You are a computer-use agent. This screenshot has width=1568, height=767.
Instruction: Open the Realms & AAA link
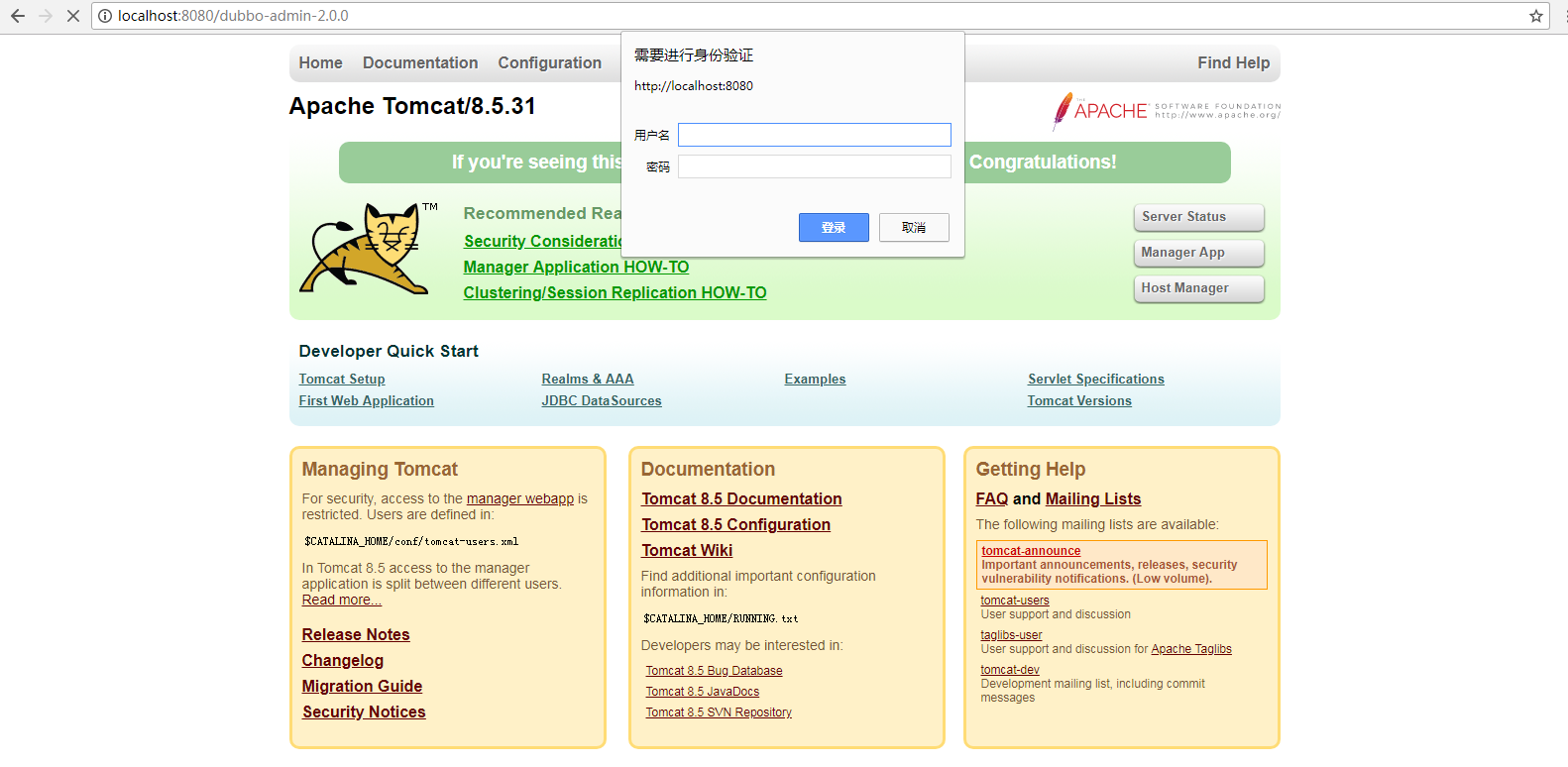coord(588,380)
